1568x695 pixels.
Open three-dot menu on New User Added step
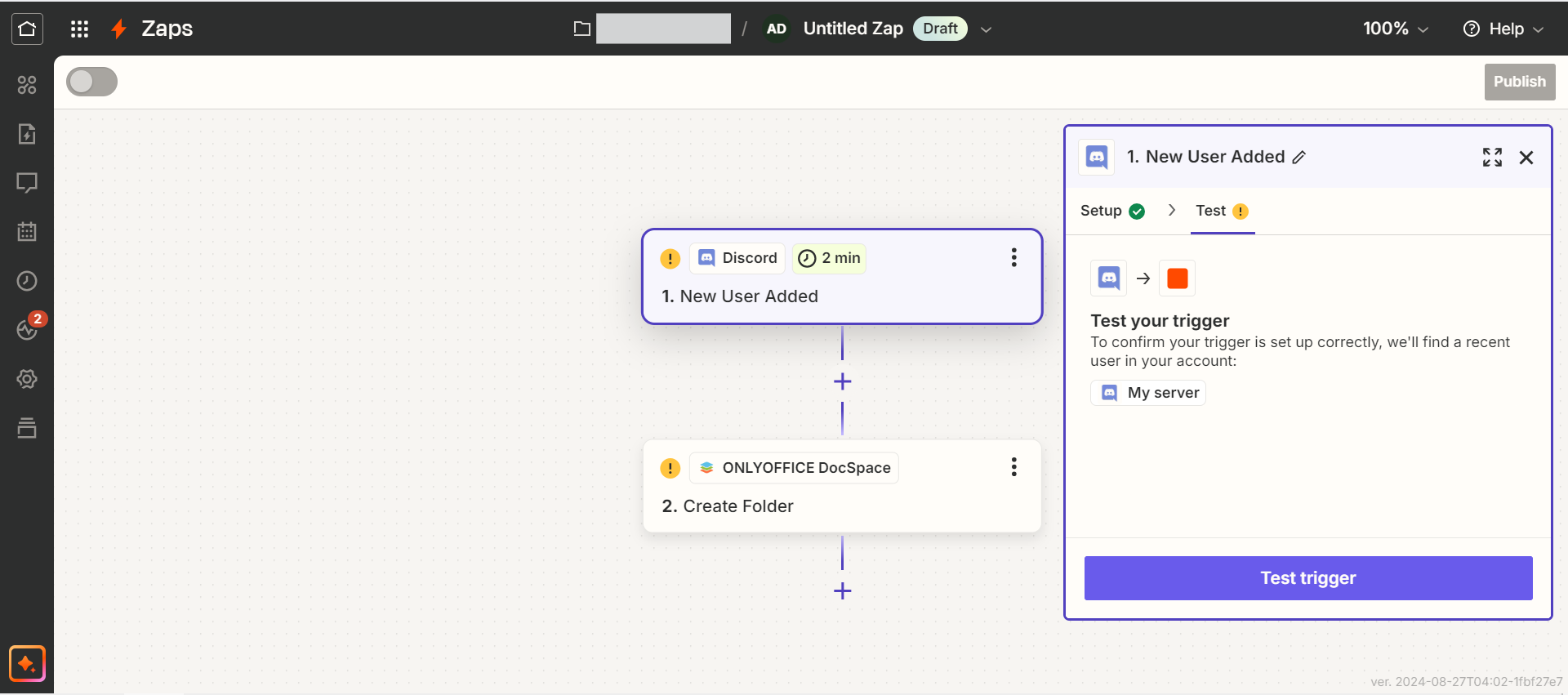(1013, 257)
